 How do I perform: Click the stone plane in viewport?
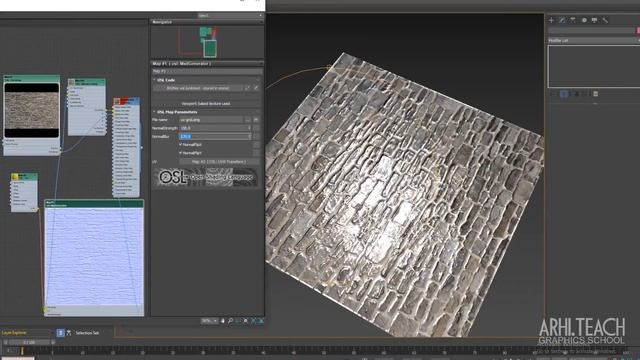[x=404, y=196]
